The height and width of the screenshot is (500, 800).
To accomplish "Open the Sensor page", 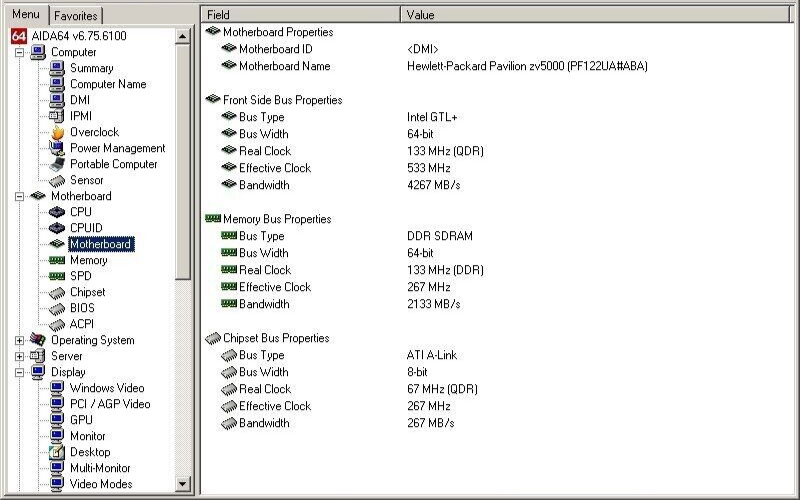I will 86,180.
